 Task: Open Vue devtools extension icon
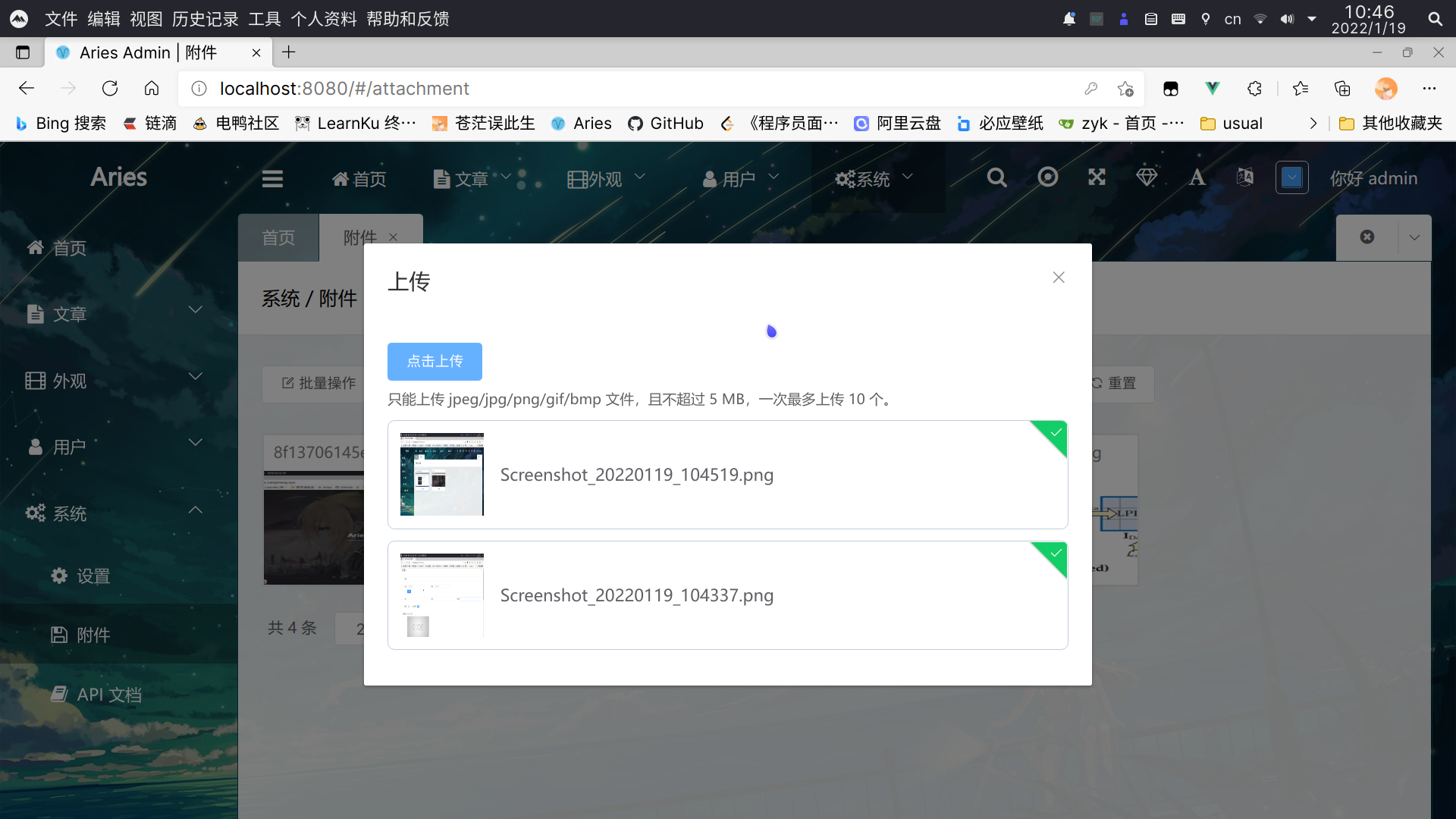(x=1212, y=89)
